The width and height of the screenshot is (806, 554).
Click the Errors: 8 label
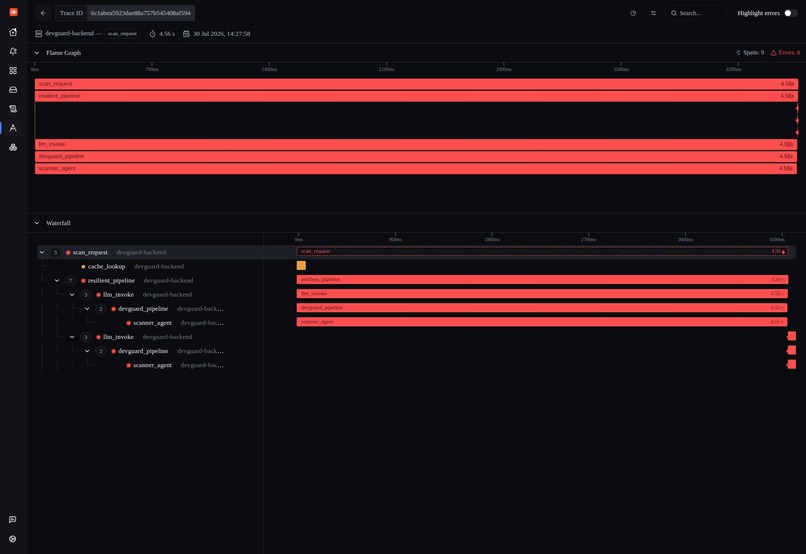point(789,52)
